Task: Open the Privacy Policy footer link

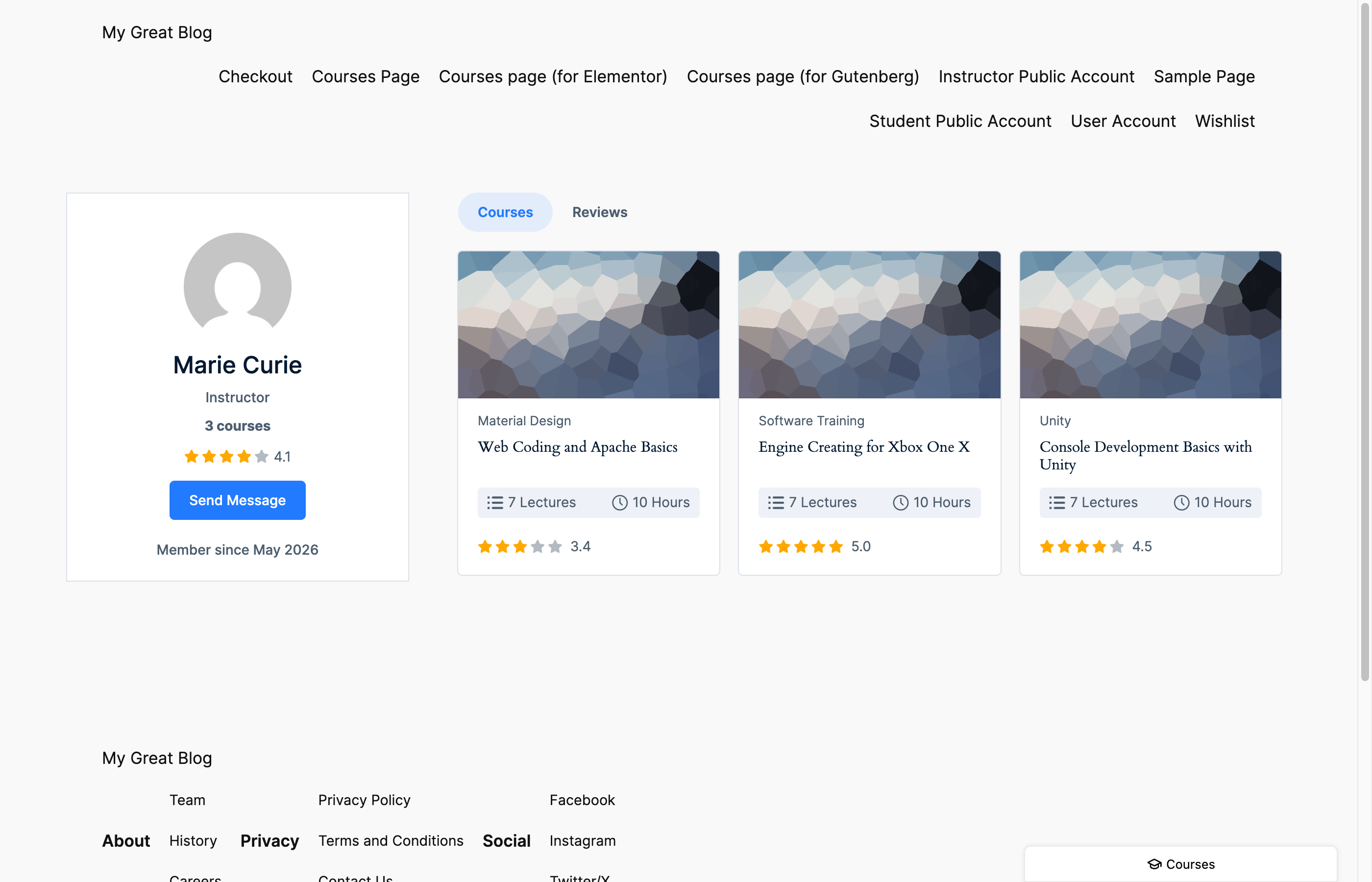Action: [364, 800]
